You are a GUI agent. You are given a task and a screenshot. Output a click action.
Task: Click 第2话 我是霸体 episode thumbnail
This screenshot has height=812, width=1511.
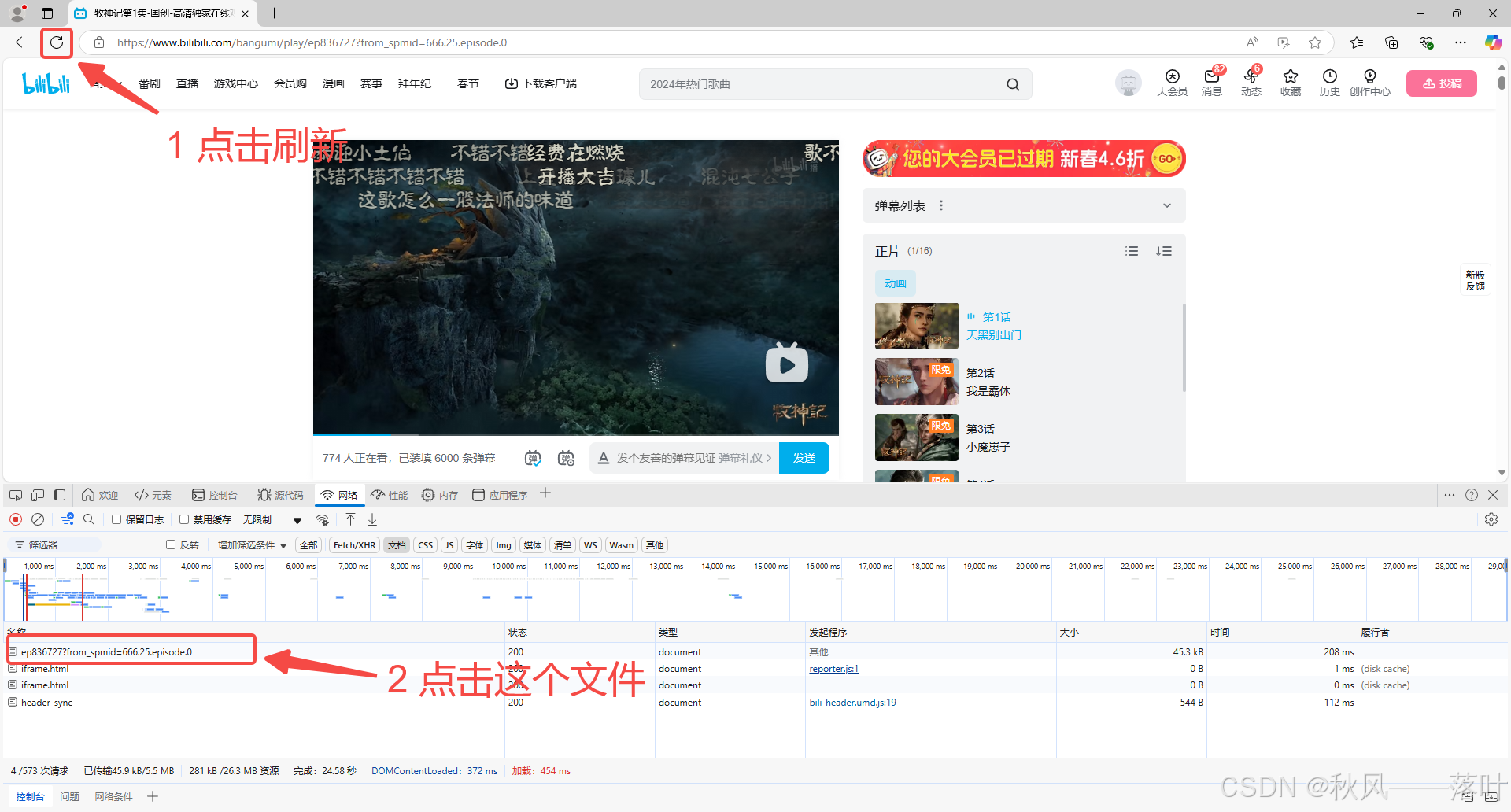point(917,382)
